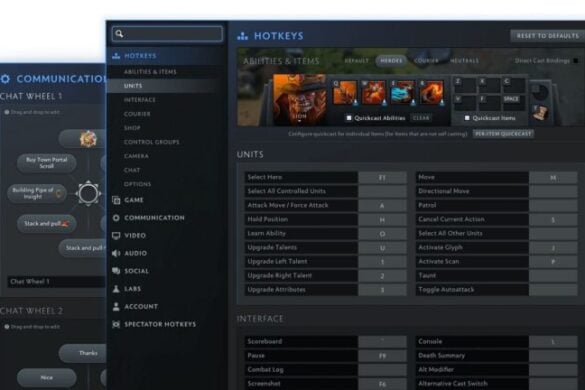Open Control Groups in the sidebar
This screenshot has width=585, height=390.
(x=151, y=142)
